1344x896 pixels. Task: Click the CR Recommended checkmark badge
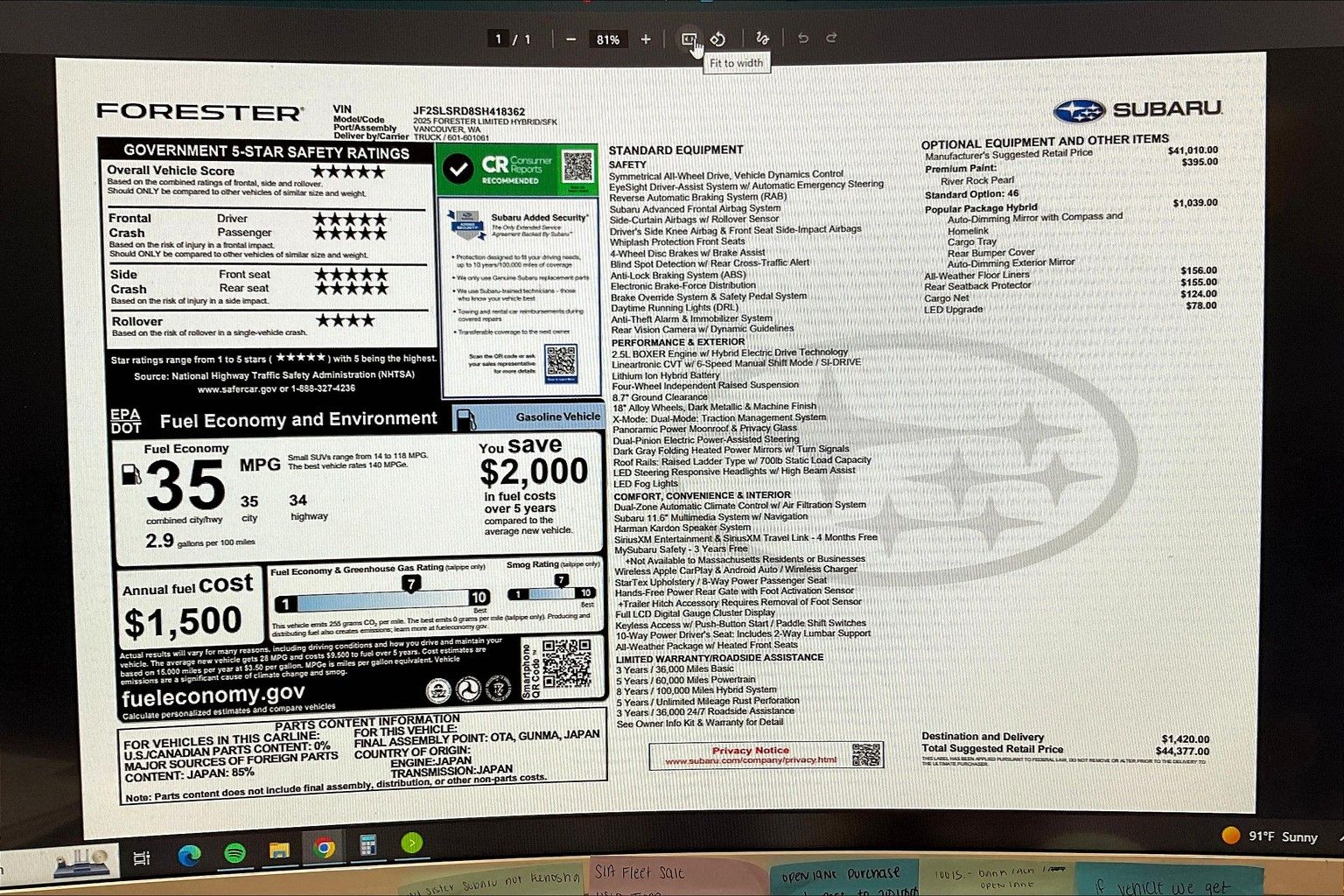click(x=458, y=169)
